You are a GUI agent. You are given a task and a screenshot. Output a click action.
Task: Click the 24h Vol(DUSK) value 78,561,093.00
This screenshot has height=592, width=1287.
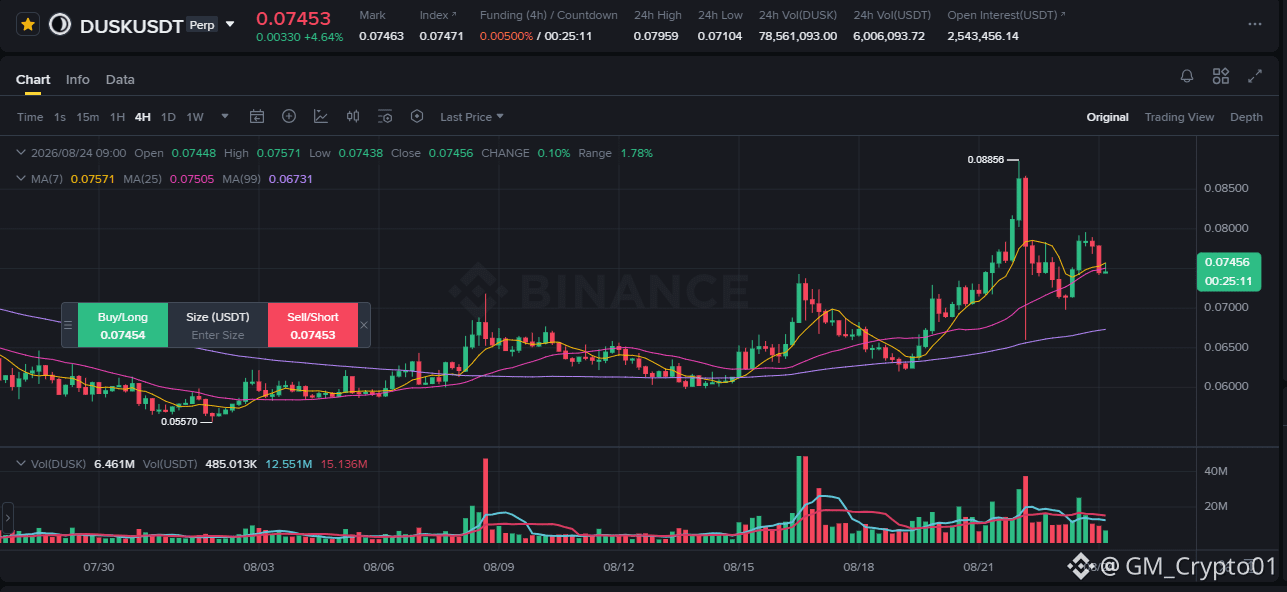click(x=798, y=36)
